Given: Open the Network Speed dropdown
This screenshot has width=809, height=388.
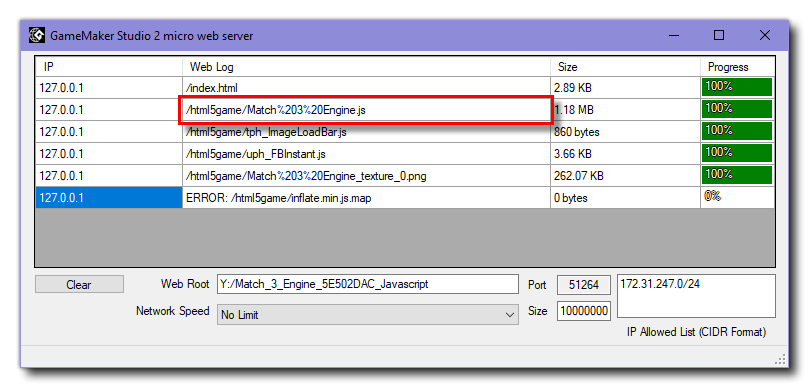Looking at the screenshot, I should (367, 315).
